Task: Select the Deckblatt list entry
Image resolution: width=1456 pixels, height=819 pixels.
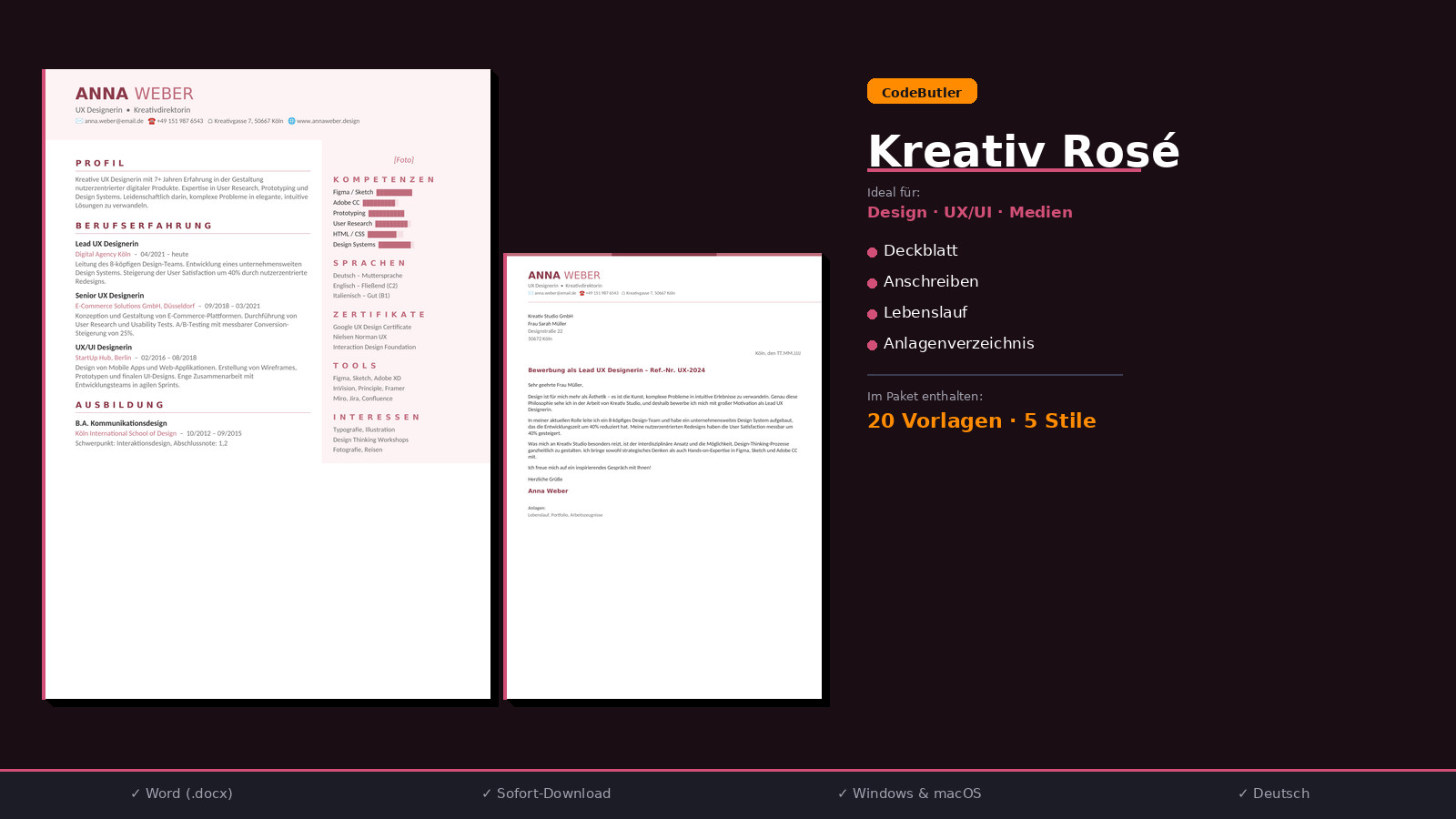Action: (920, 250)
